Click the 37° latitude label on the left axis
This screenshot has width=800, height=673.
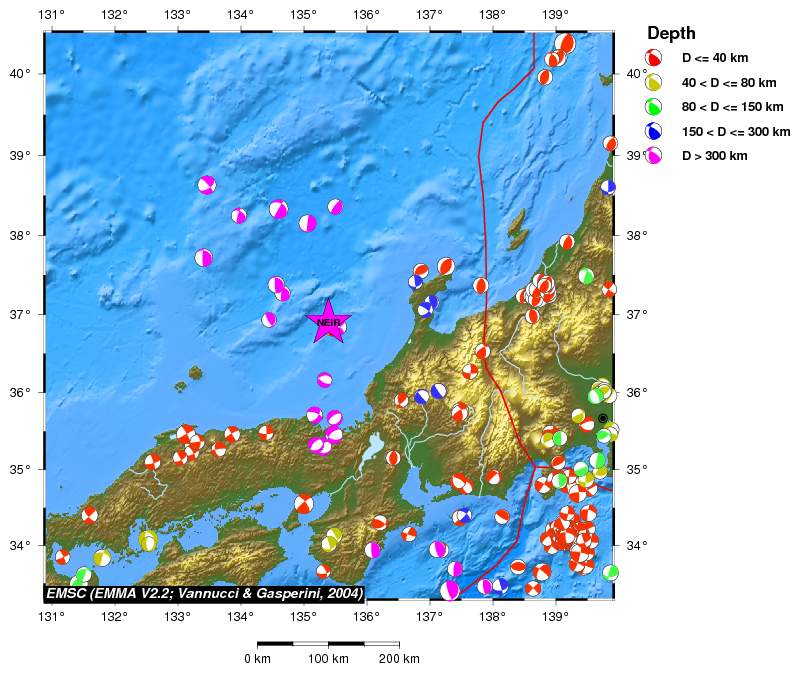click(20, 315)
